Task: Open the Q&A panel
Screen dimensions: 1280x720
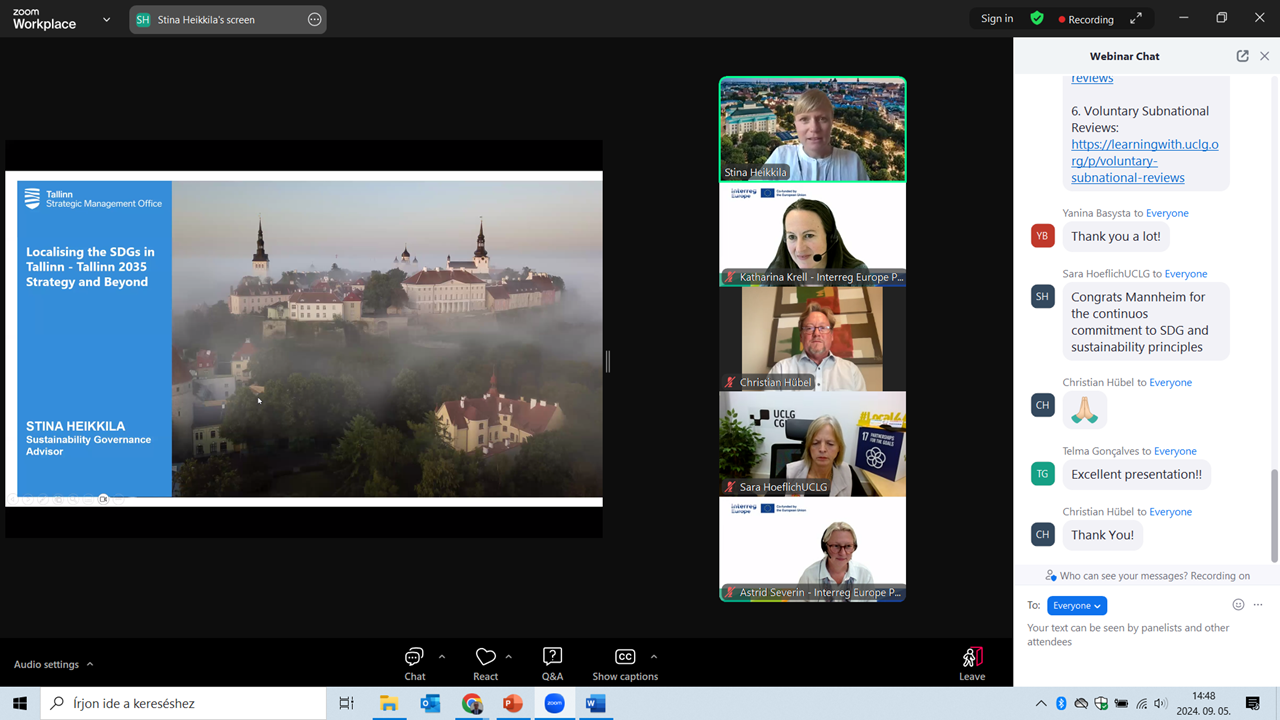Action: point(552,657)
